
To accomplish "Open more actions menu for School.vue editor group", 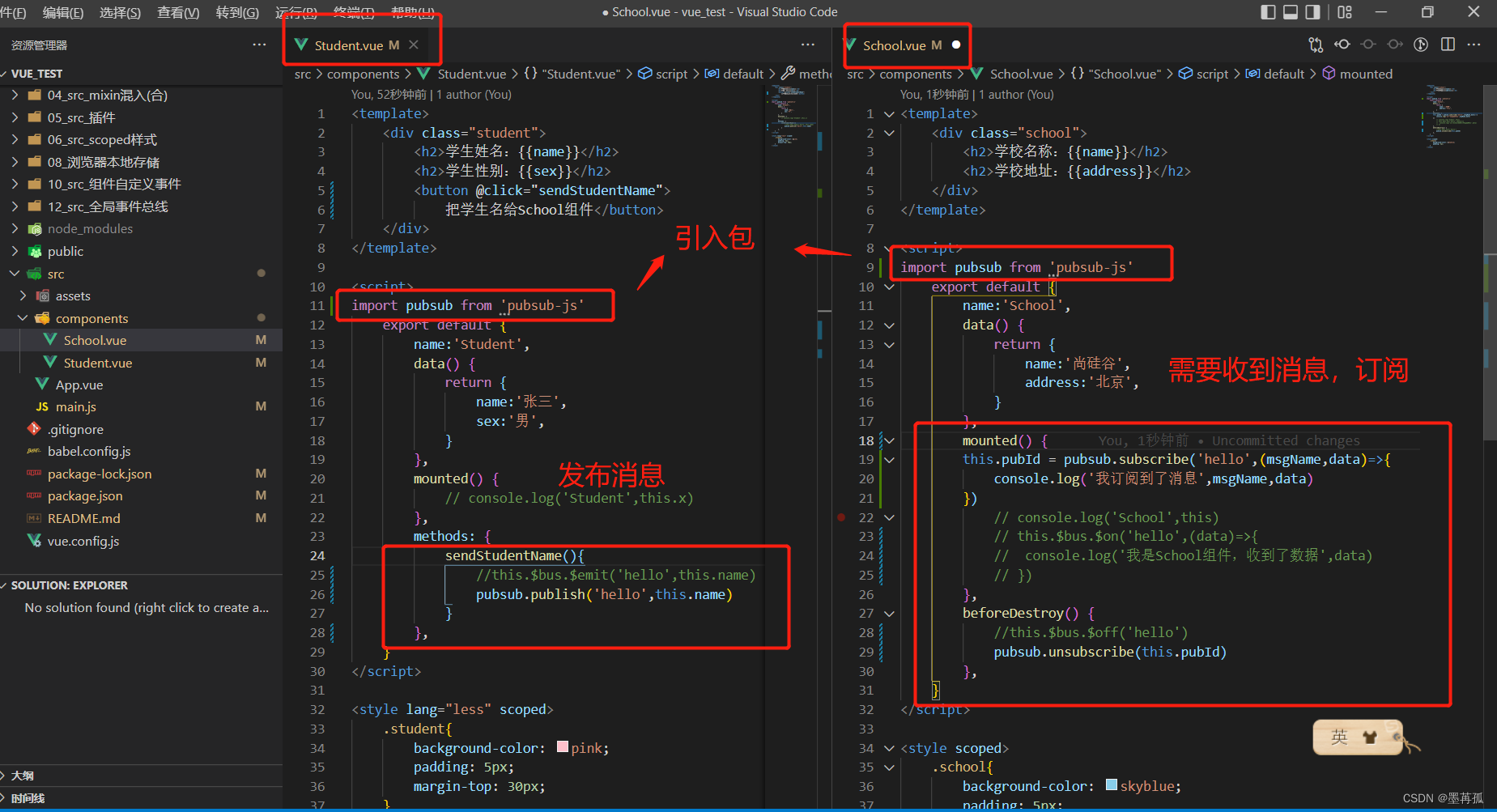I will pyautogui.click(x=1474, y=45).
